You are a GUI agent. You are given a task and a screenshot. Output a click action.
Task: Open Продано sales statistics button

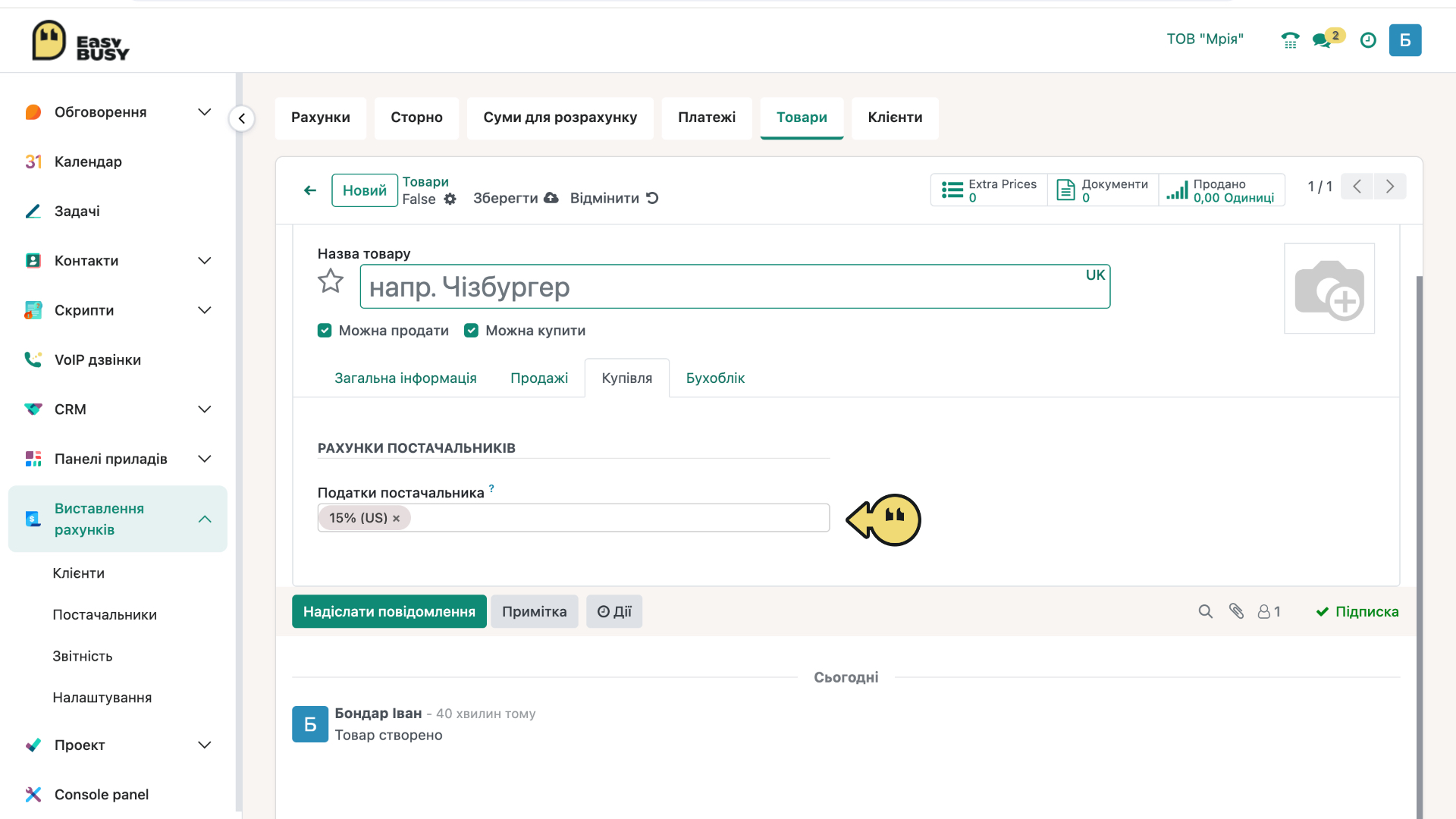tap(1221, 190)
